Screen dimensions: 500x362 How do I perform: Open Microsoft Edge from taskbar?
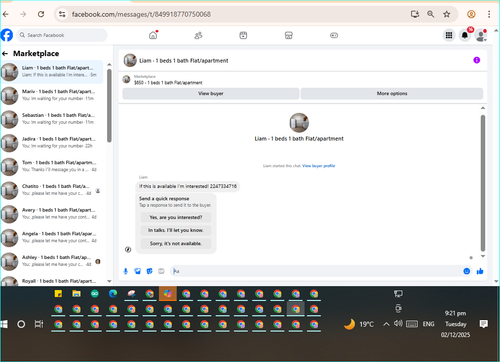point(113,294)
